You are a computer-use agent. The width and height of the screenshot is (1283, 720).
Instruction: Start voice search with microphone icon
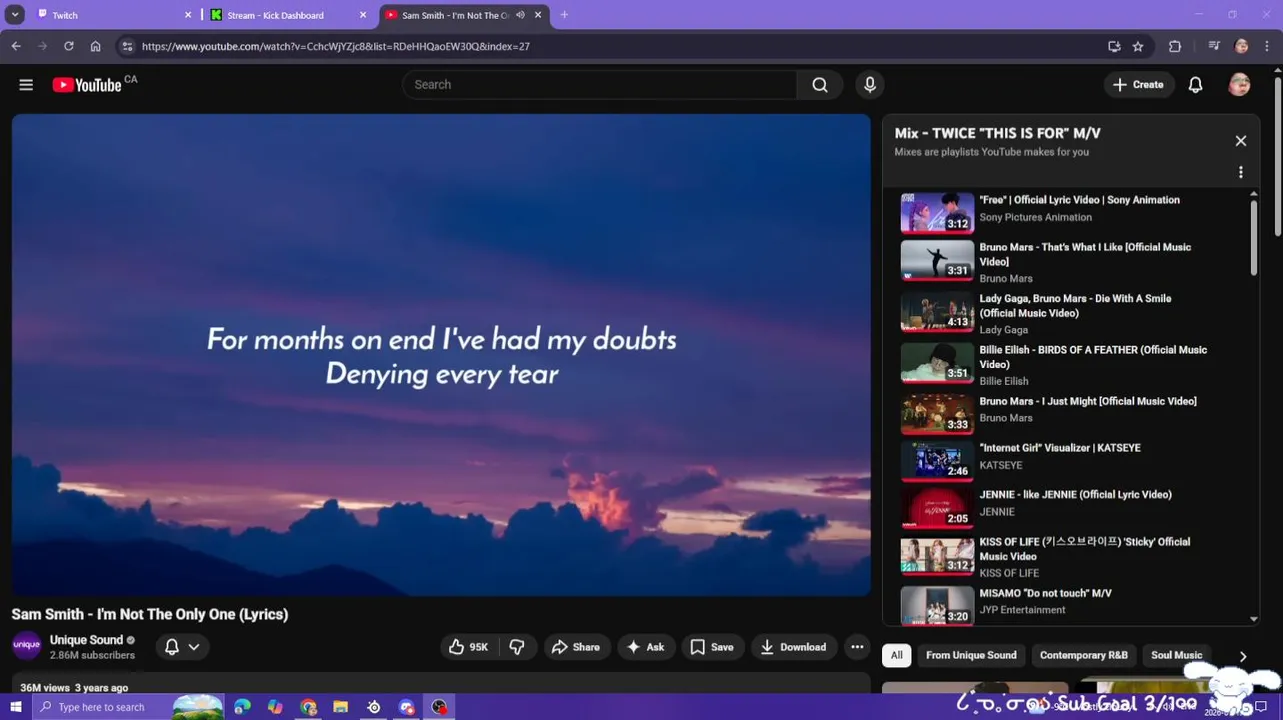pyautogui.click(x=870, y=85)
